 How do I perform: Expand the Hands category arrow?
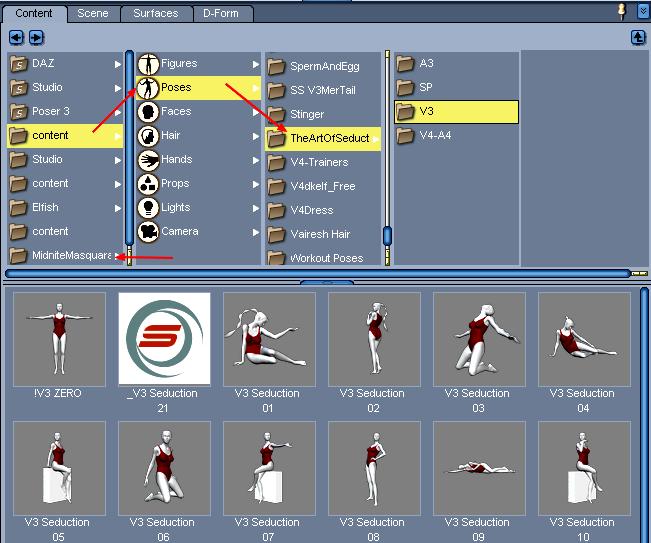pos(256,161)
